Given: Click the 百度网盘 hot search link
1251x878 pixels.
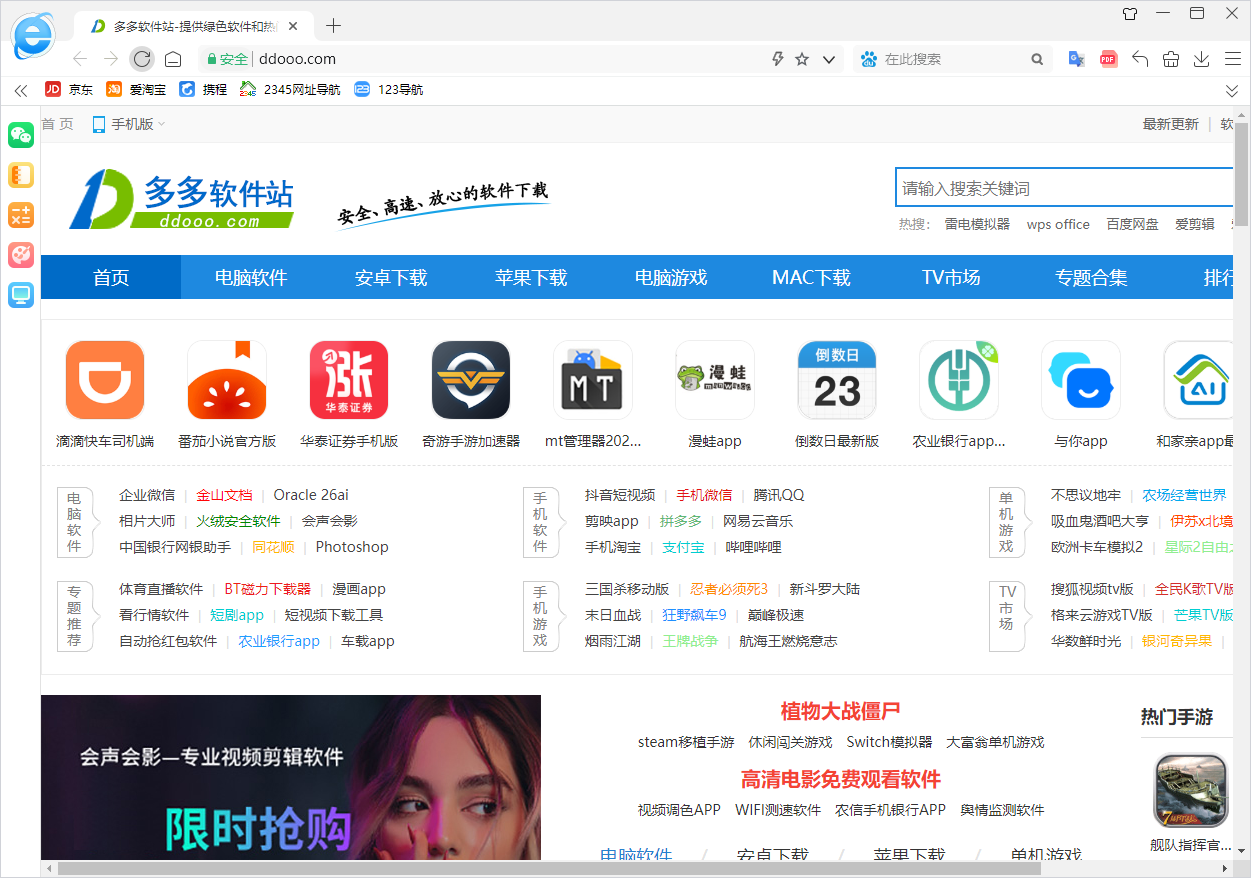Looking at the screenshot, I should click(x=1132, y=224).
